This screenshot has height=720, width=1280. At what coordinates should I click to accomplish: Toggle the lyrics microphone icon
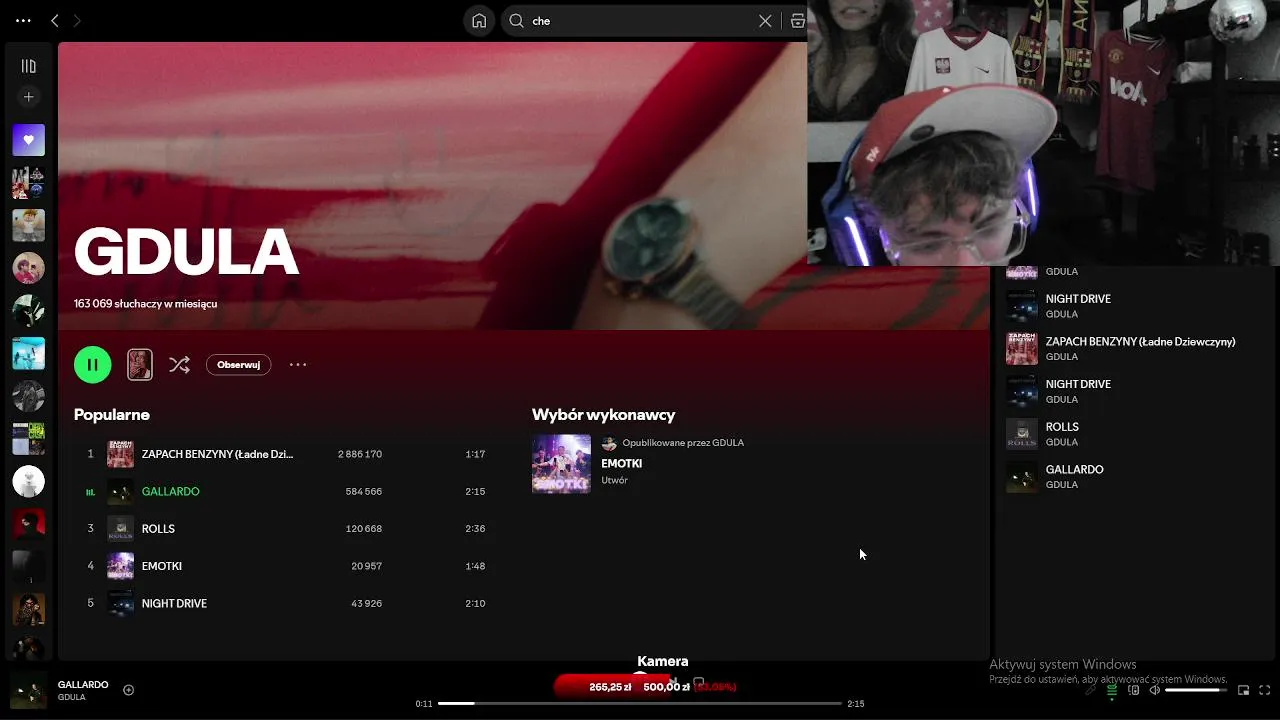coord(1090,690)
